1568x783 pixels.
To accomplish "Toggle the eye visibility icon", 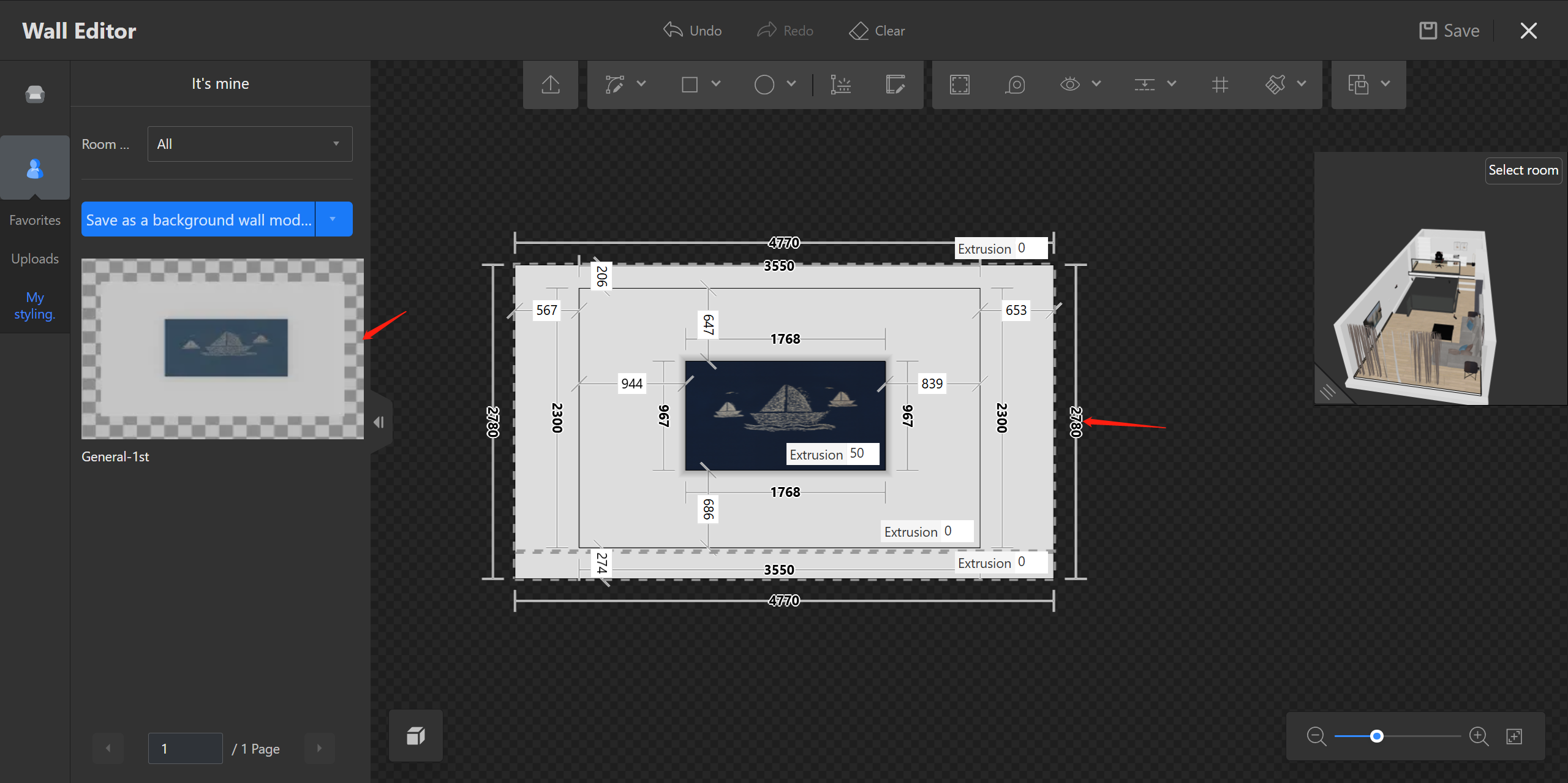I will 1069,85.
